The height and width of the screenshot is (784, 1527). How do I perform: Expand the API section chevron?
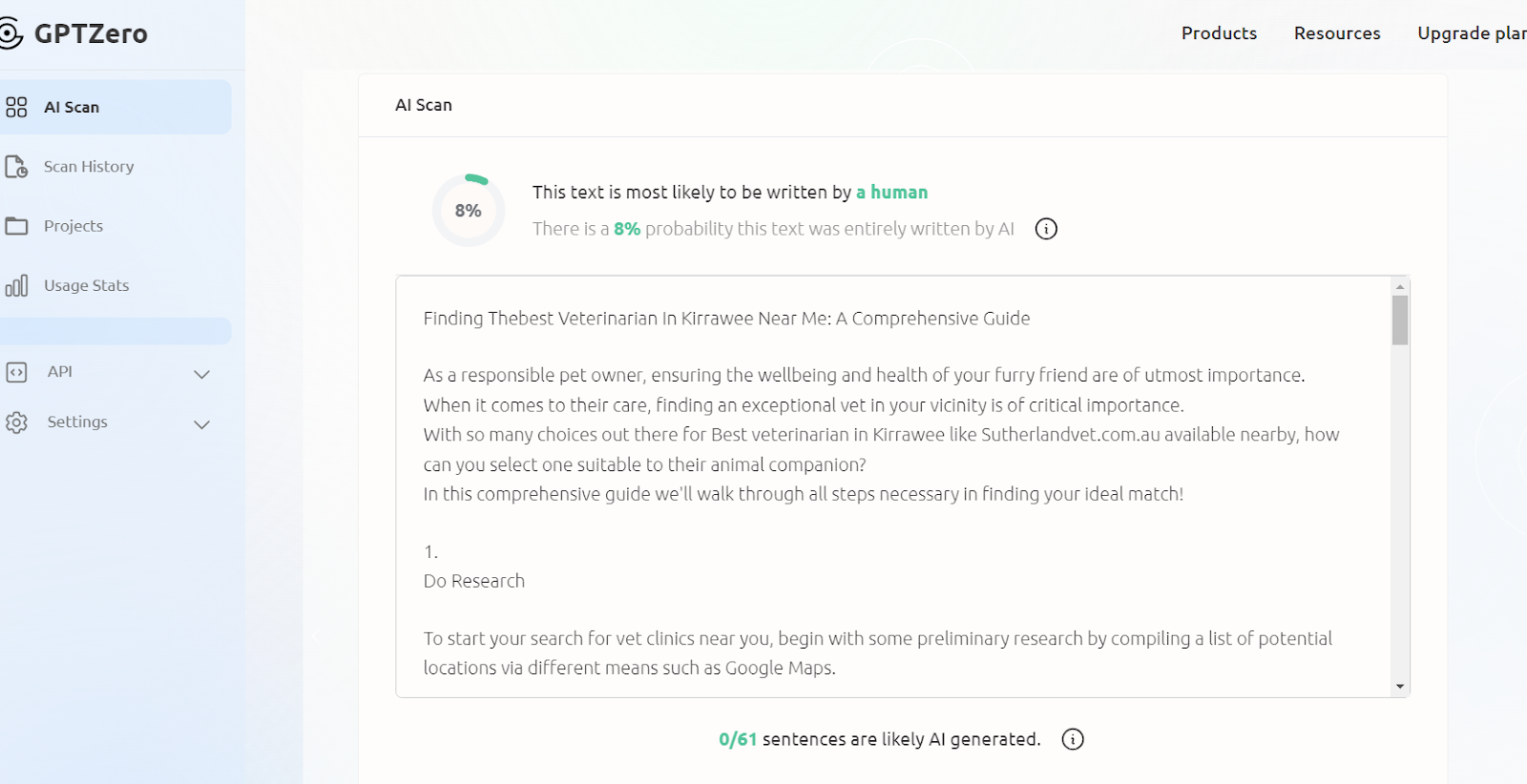[x=201, y=374]
